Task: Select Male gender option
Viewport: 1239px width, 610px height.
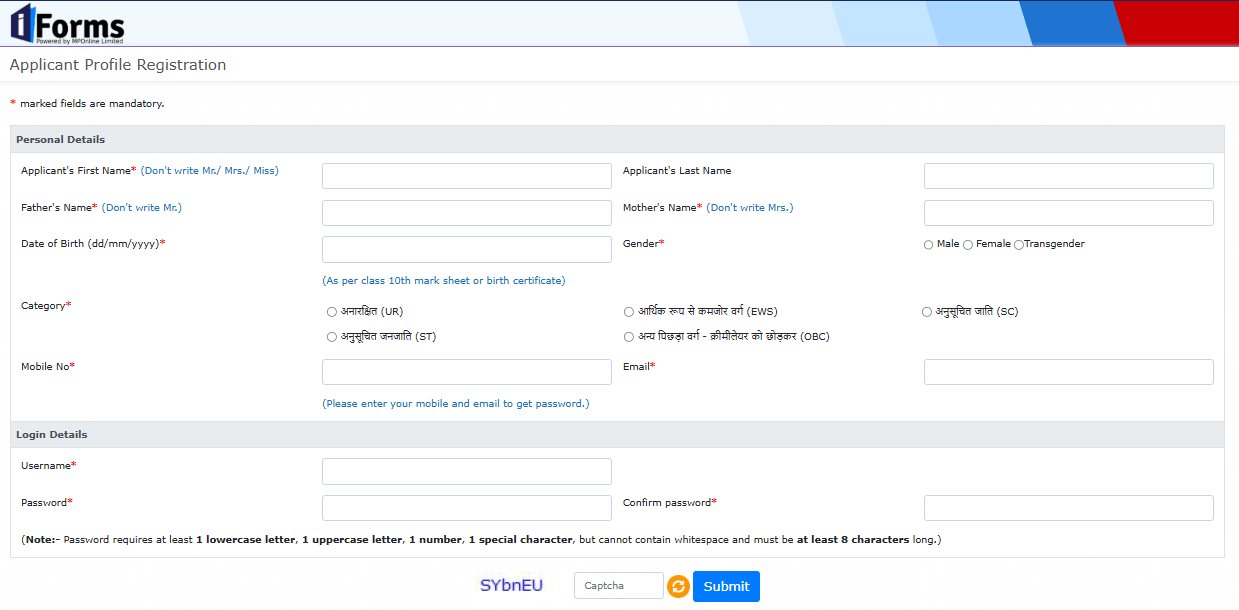Action: [x=929, y=245]
